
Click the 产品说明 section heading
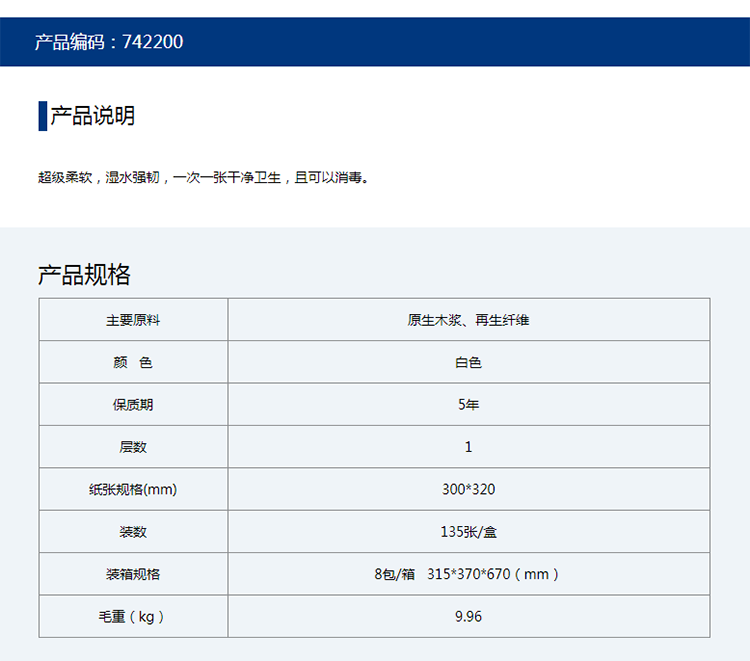[93, 116]
